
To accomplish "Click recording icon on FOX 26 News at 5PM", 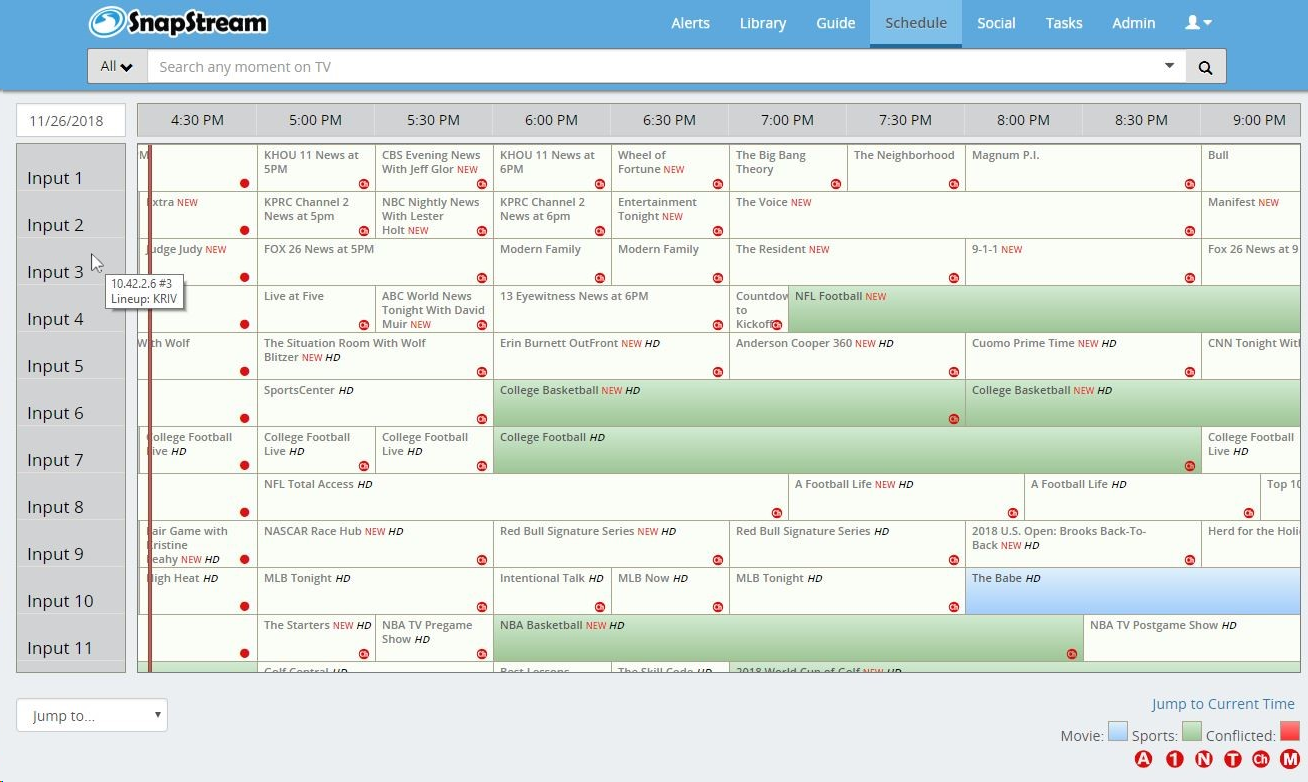I will click(482, 278).
